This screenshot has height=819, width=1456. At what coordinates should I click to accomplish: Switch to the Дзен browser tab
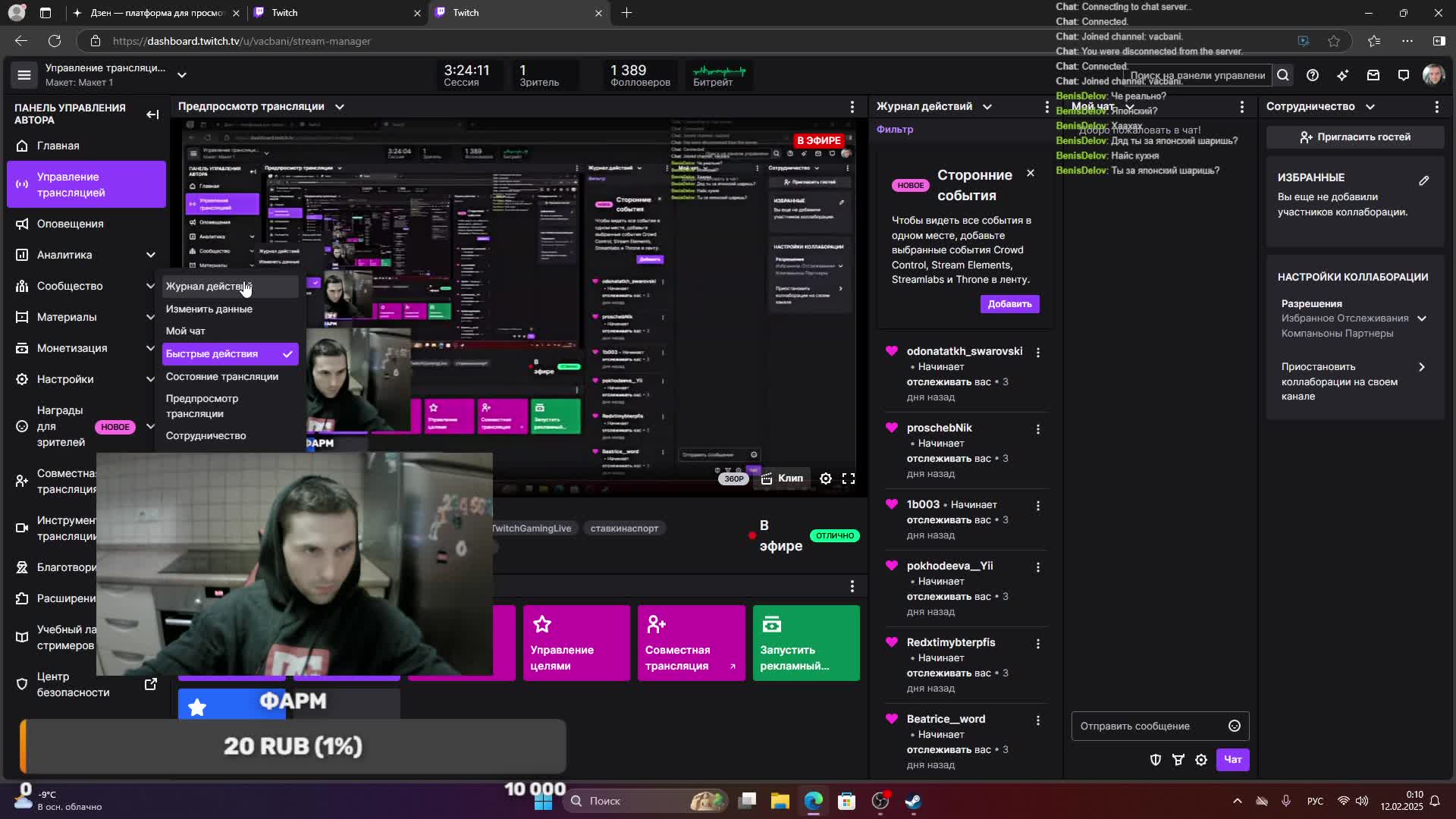click(157, 13)
